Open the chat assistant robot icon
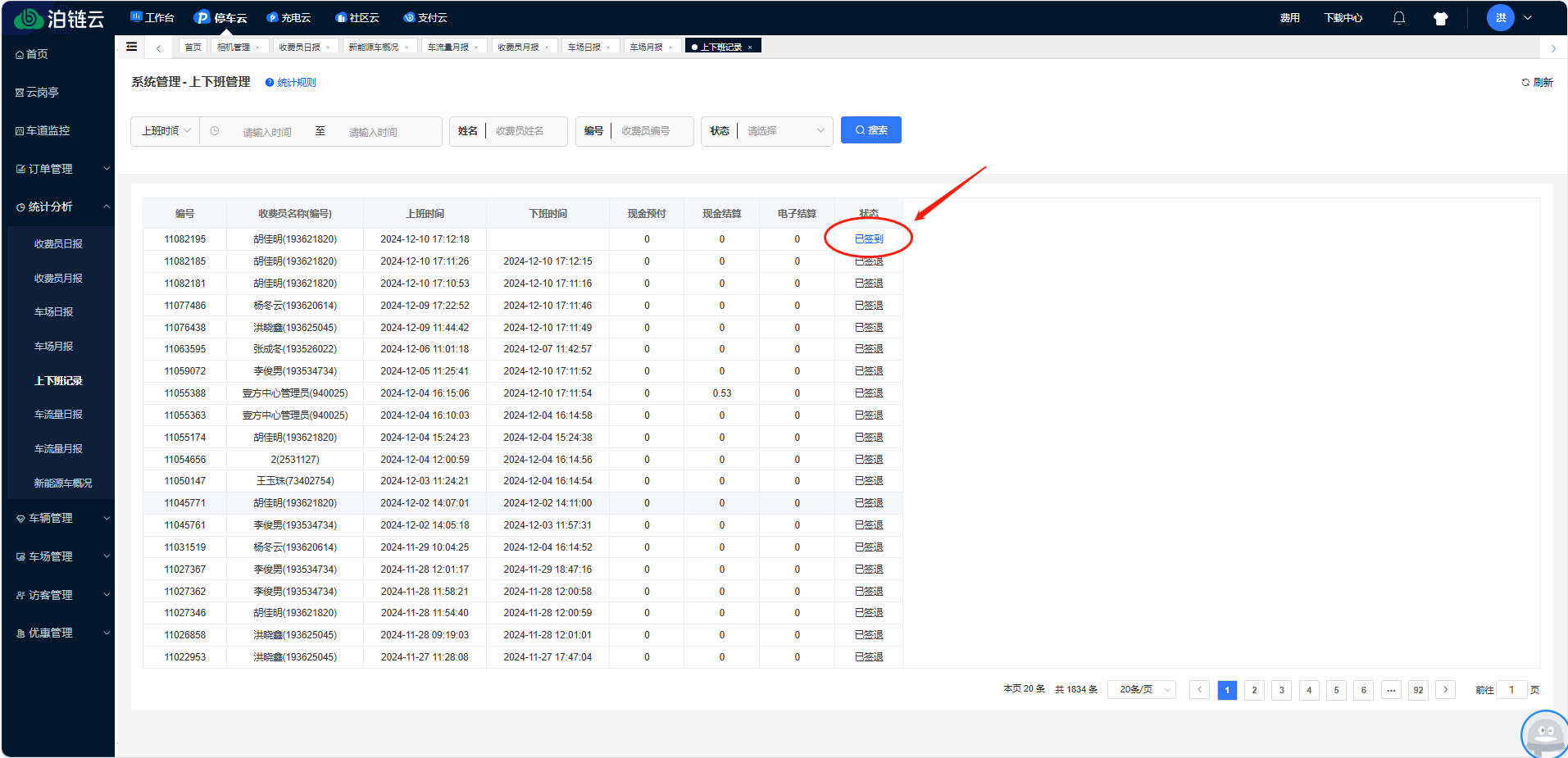This screenshot has width=1568, height=758. 1545,733
